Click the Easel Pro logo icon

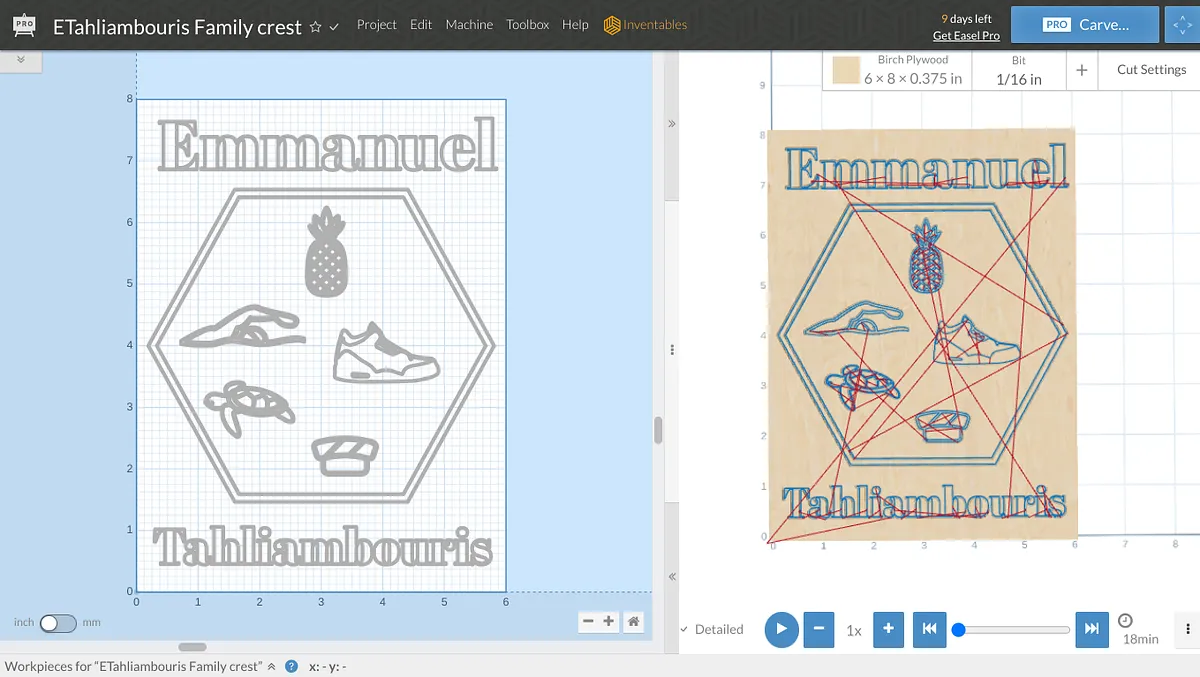click(x=24, y=25)
